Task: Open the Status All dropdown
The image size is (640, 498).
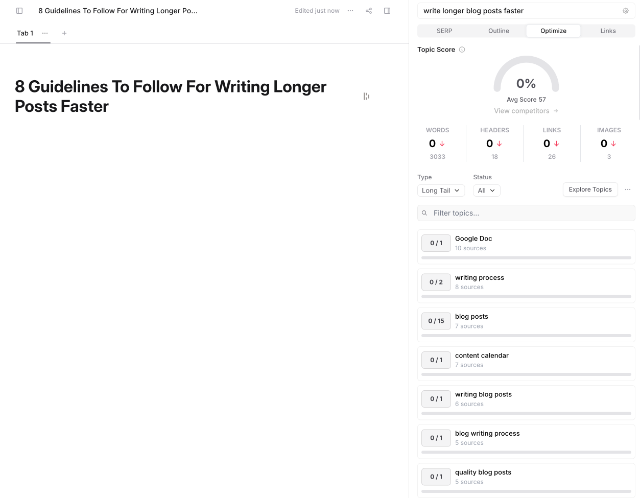Action: point(486,190)
